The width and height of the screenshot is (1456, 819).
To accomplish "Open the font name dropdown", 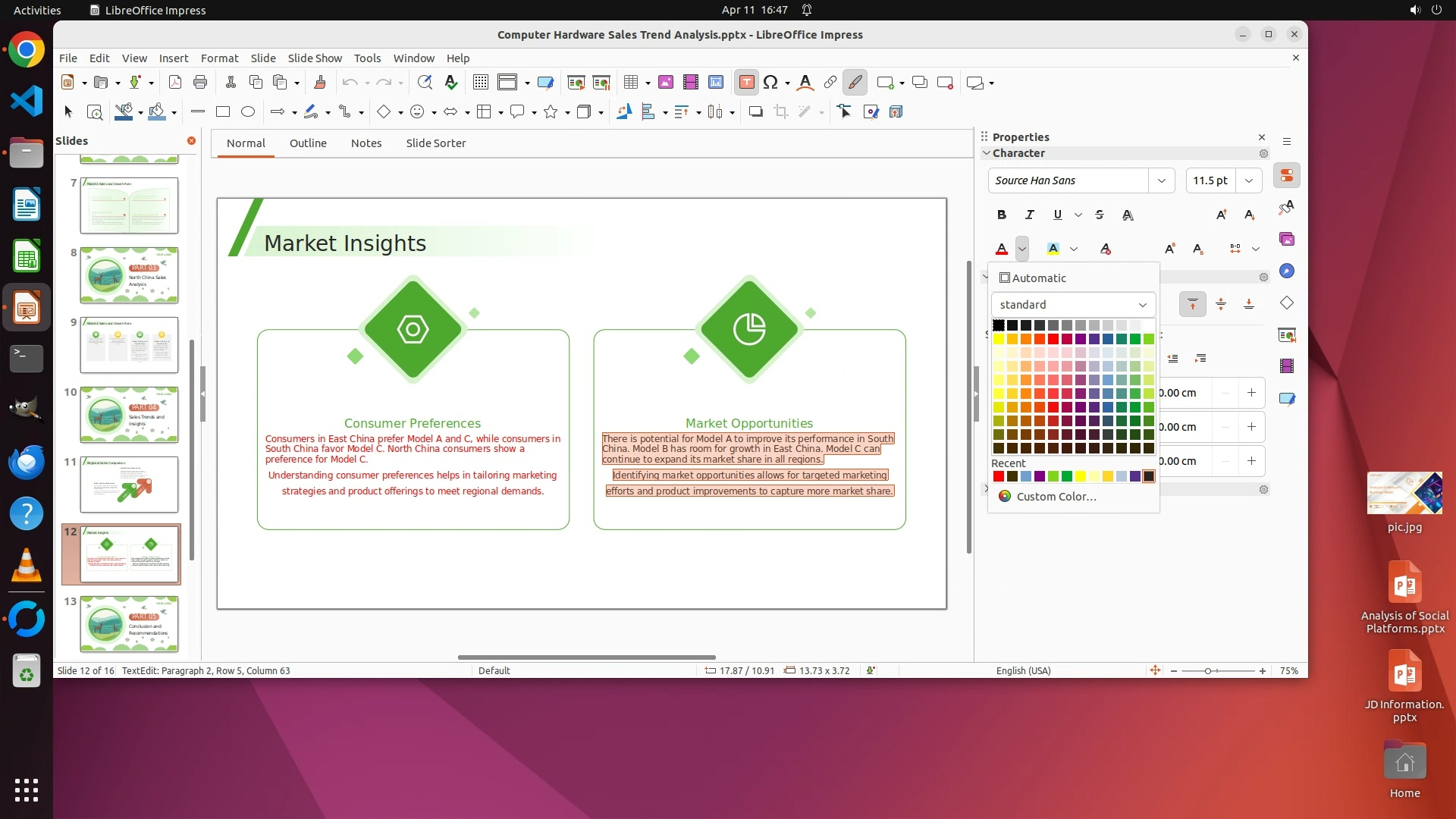I will tap(1161, 180).
